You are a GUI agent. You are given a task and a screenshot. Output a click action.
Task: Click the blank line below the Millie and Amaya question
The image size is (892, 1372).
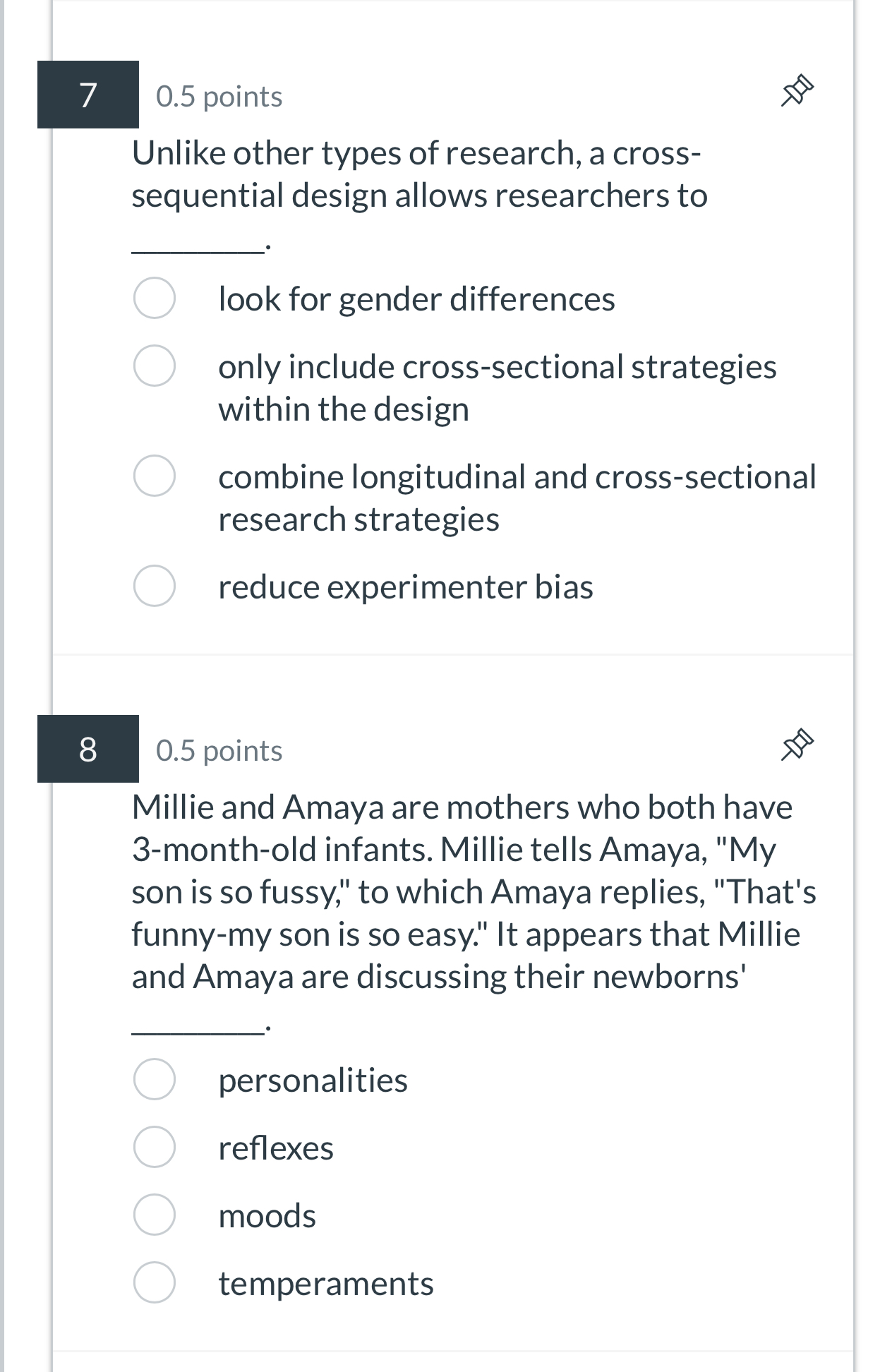[x=196, y=1028]
